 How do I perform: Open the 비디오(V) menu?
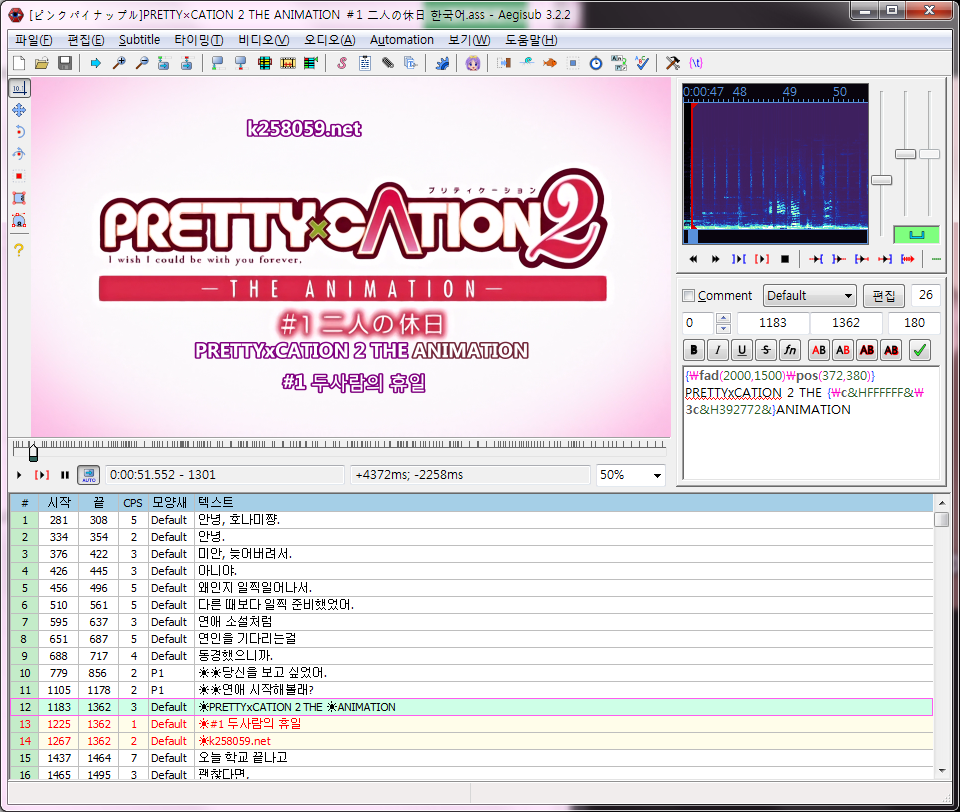(264, 40)
